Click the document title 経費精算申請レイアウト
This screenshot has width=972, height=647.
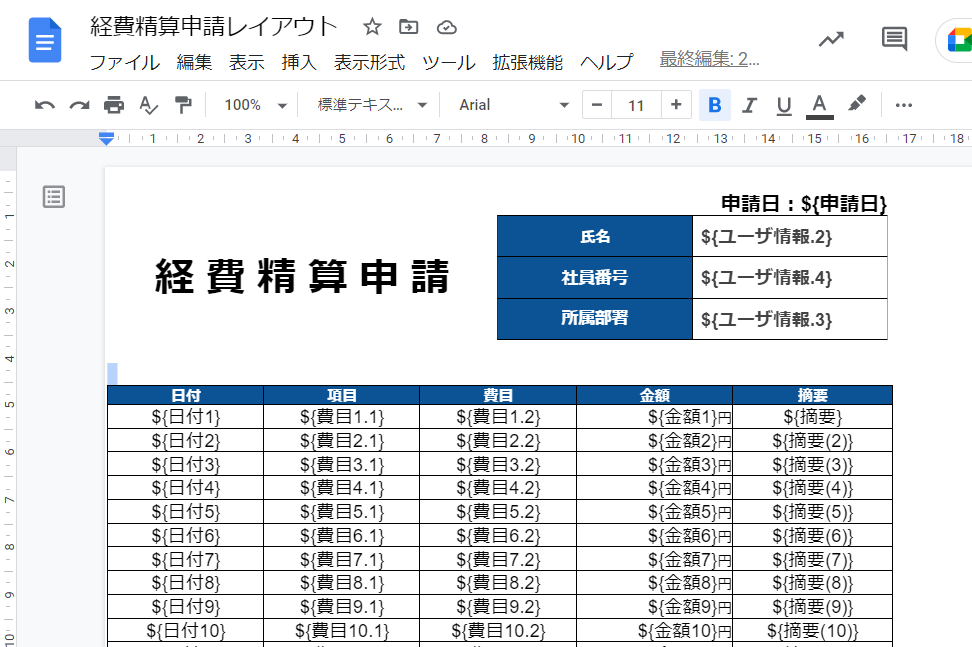click(214, 27)
